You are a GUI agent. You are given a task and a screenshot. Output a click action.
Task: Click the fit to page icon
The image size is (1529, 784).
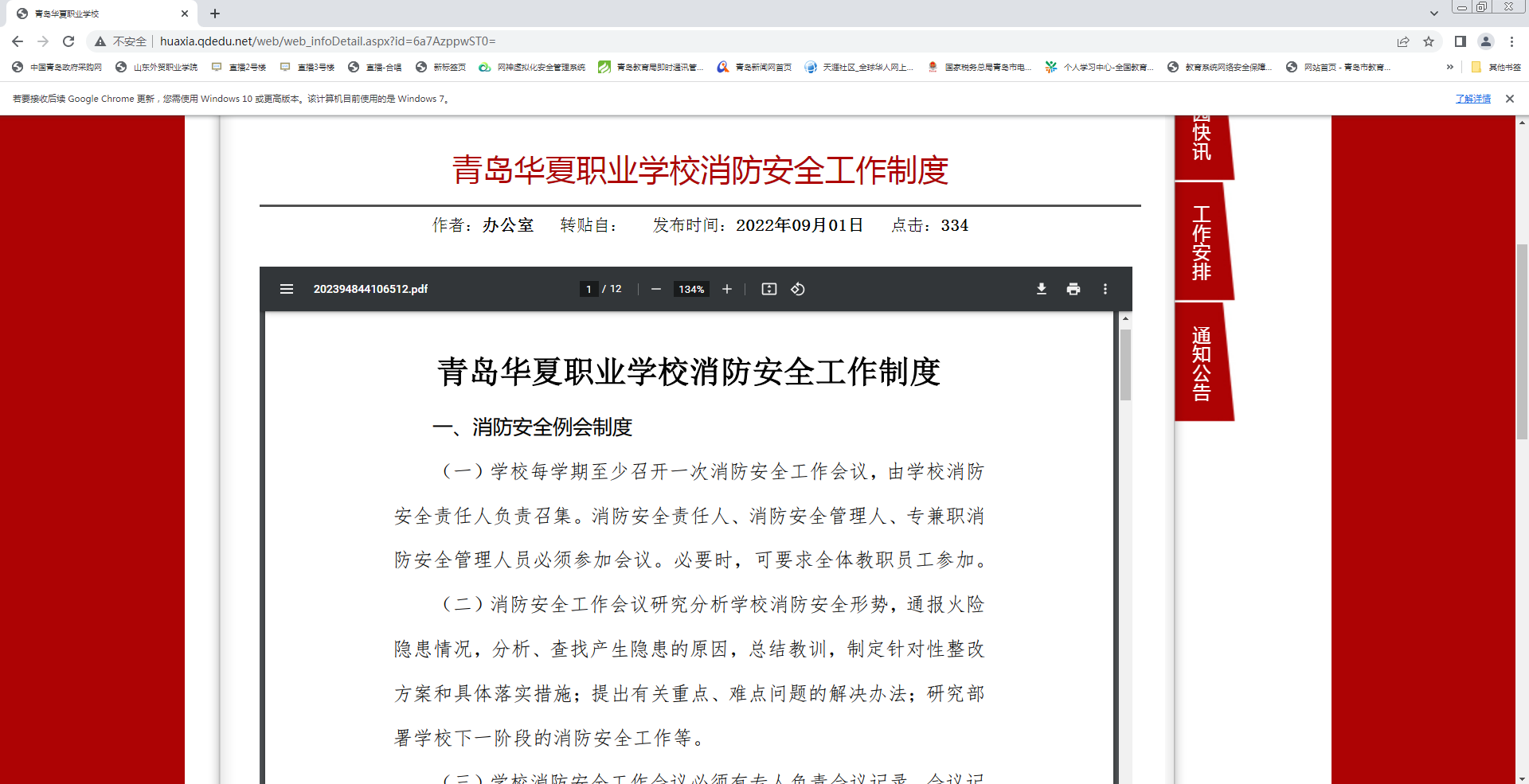click(x=769, y=289)
